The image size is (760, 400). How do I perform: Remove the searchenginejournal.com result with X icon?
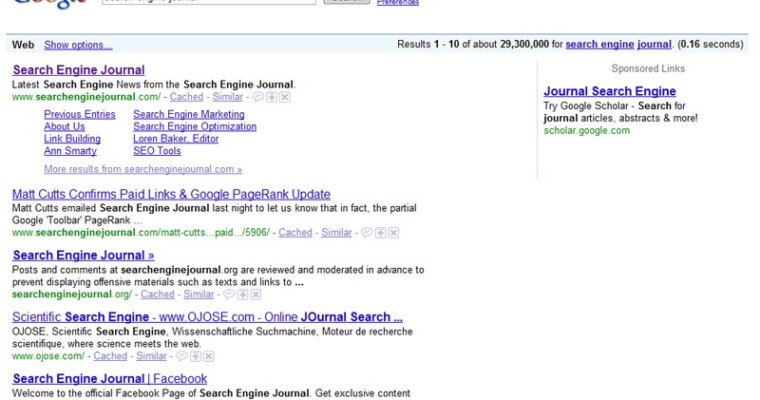(x=285, y=97)
